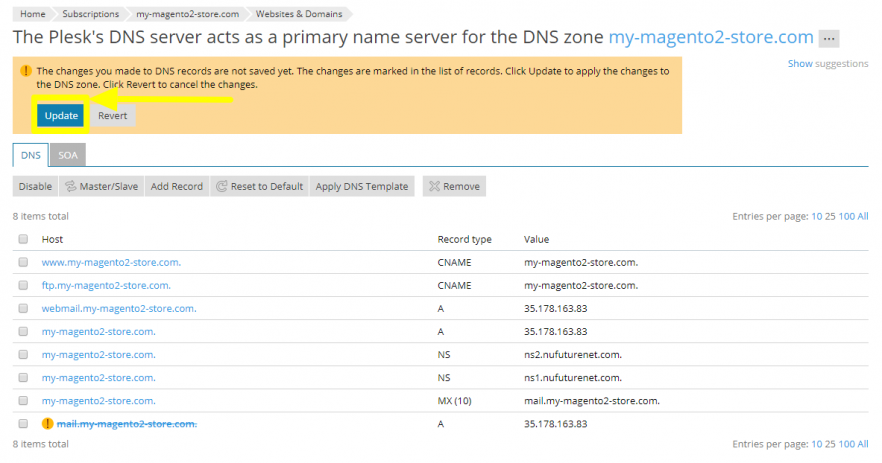Go to Home breadcrumb
Image resolution: width=882 pixels, height=463 pixels.
(x=33, y=14)
